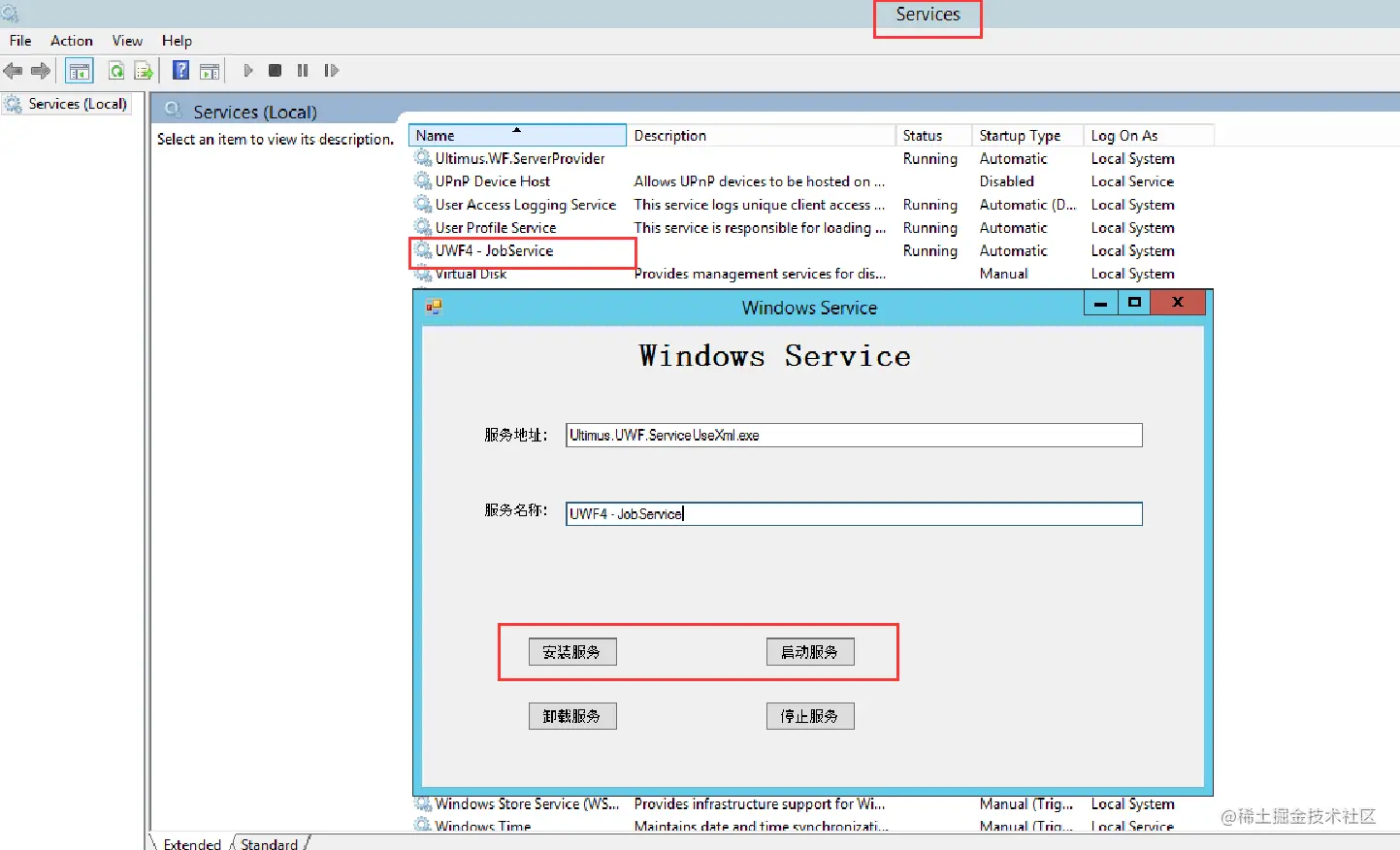Click the Stop Service square icon in toolbar

[276, 71]
